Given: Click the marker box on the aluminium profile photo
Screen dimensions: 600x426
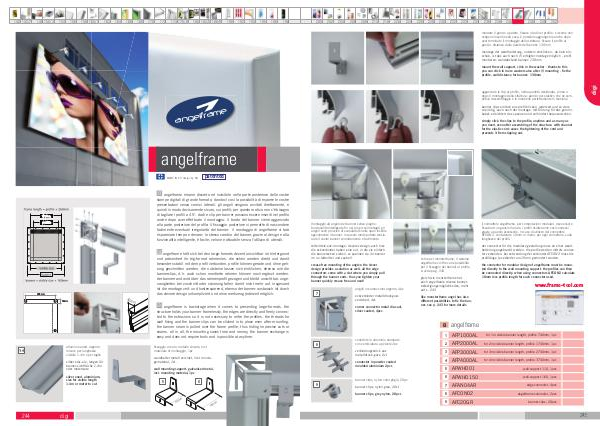Looking at the screenshot, I should [22, 350].
